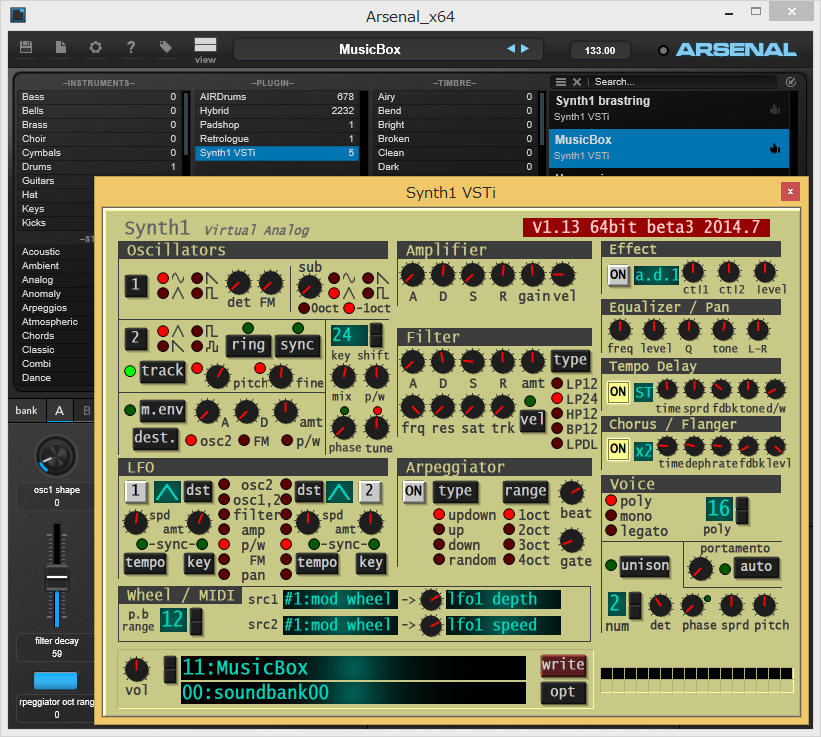Screen dimensions: 821x737
Task: Toggle the view icon in the toolbar
Action: tap(205, 45)
